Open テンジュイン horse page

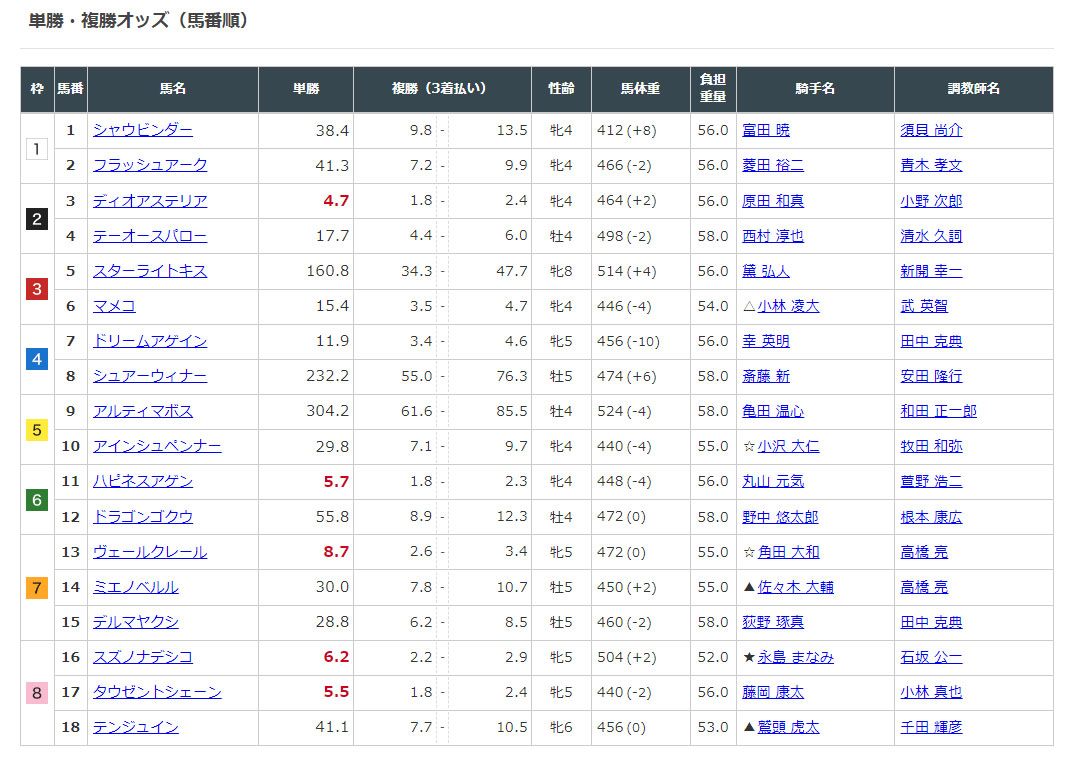(136, 727)
